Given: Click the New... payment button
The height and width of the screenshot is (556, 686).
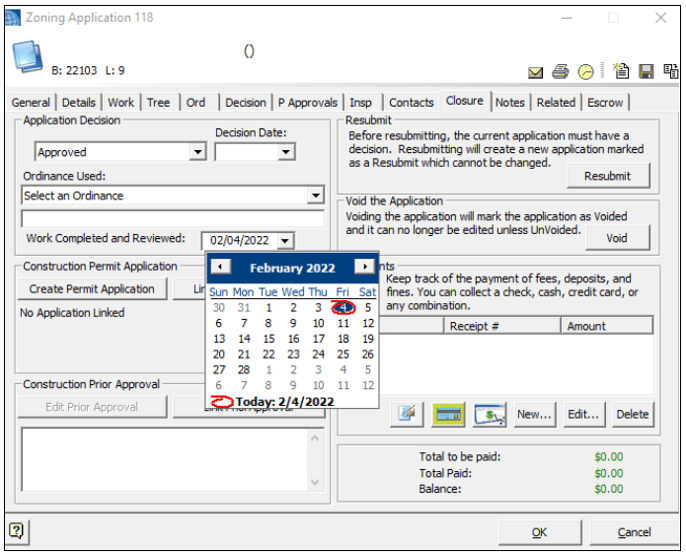Looking at the screenshot, I should click(535, 414).
